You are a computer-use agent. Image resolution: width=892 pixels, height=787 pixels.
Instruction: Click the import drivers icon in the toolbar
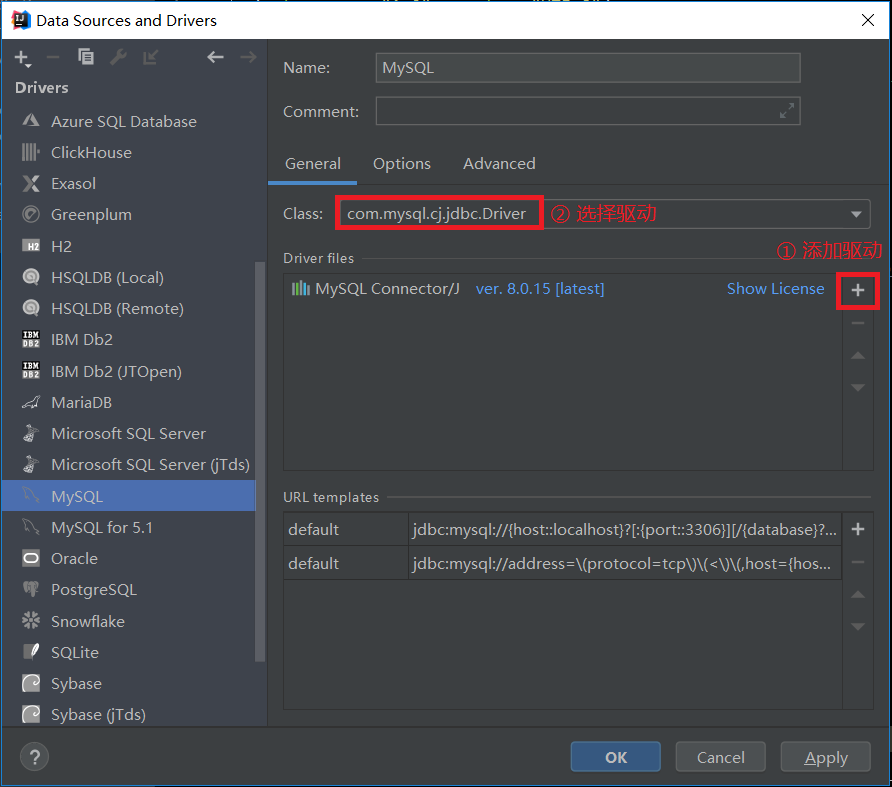150,57
